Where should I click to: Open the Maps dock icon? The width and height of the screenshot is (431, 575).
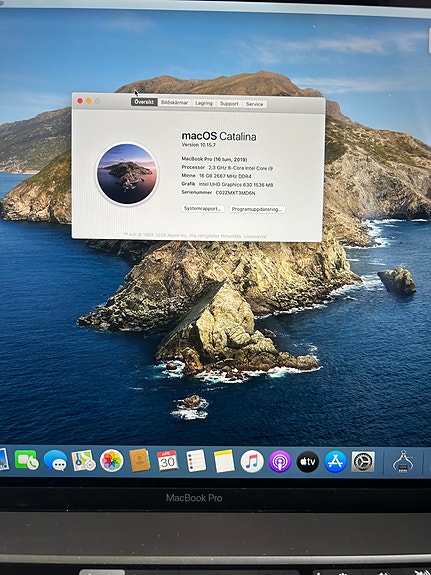(x=83, y=461)
